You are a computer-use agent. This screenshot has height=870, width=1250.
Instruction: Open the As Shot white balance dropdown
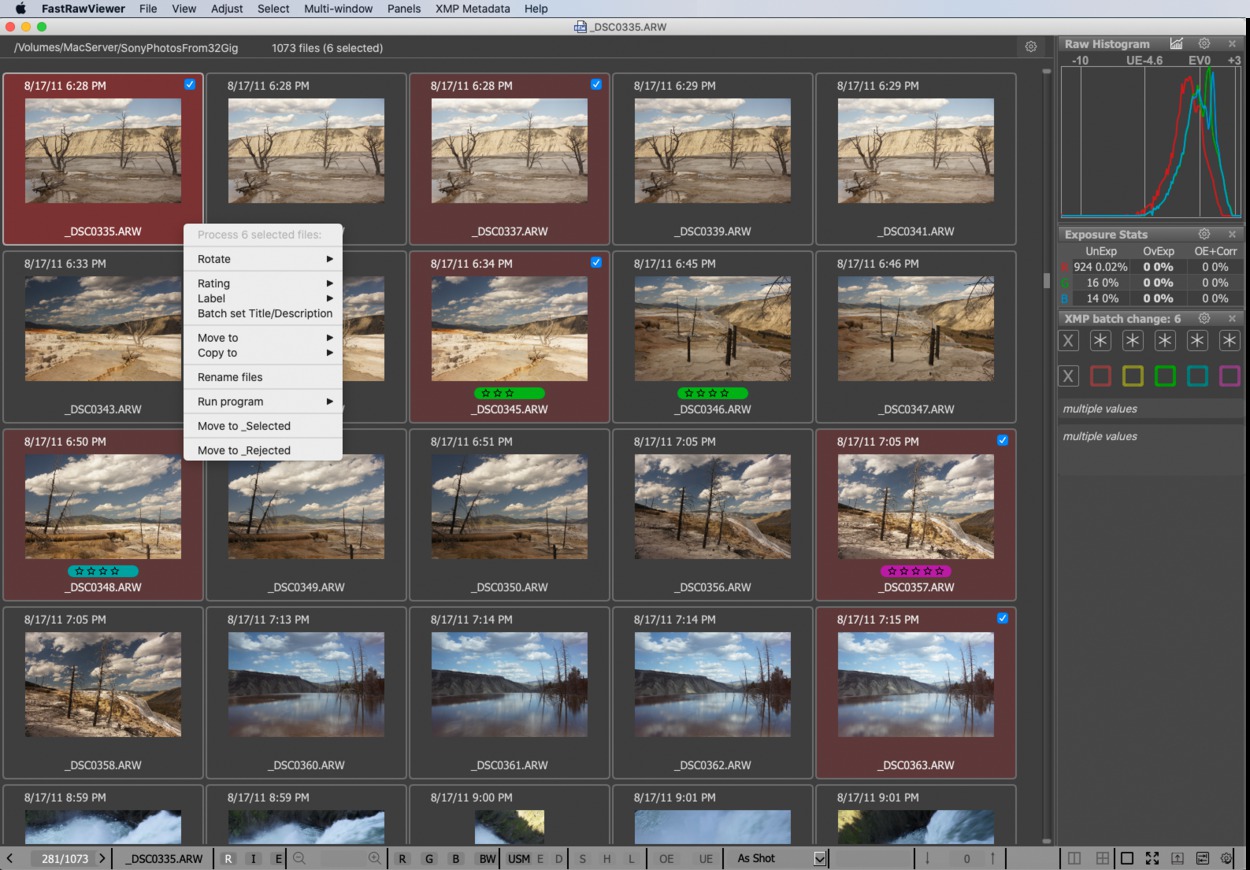[820, 858]
